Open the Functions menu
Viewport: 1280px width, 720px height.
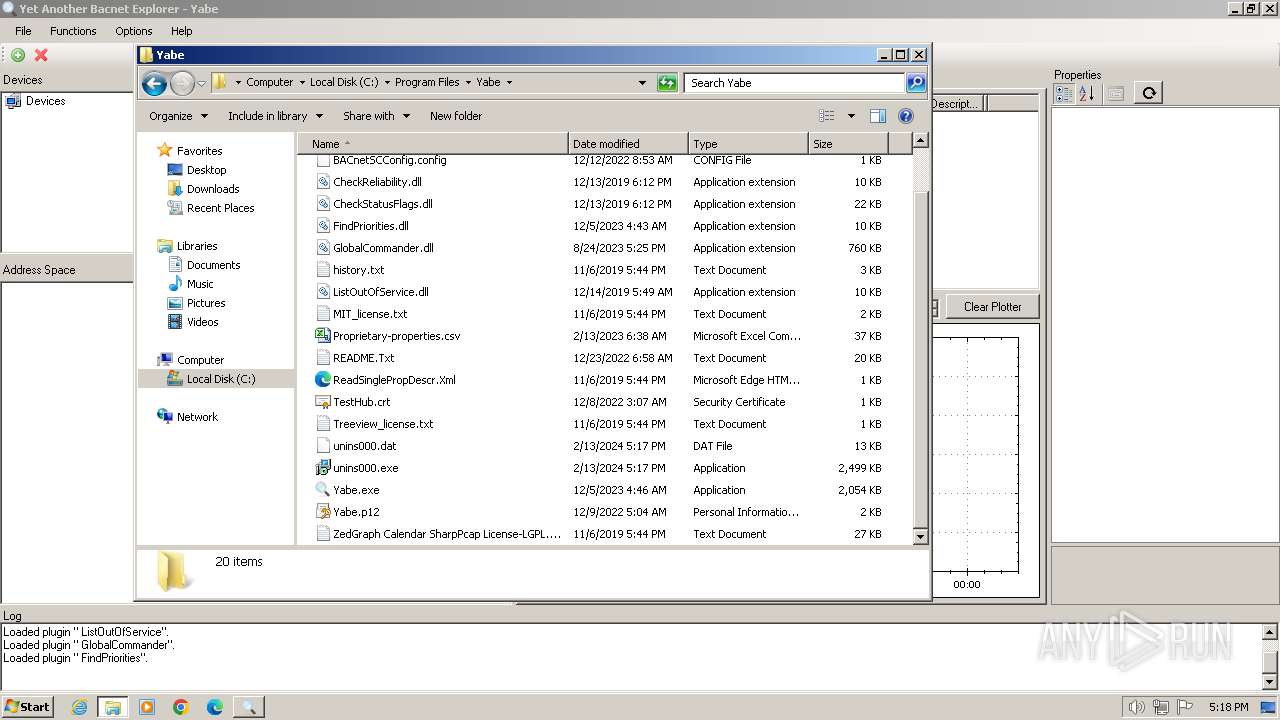[73, 31]
